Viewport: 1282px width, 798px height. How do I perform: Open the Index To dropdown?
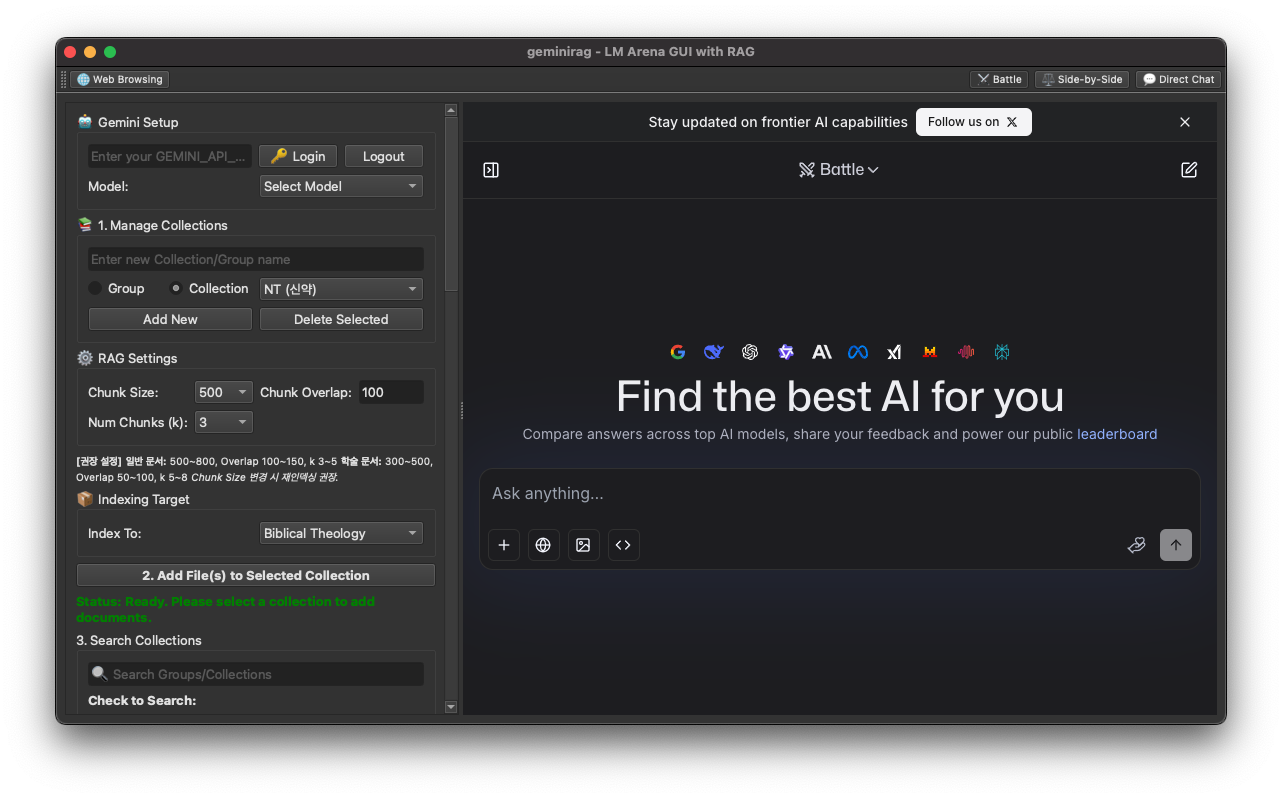click(341, 533)
